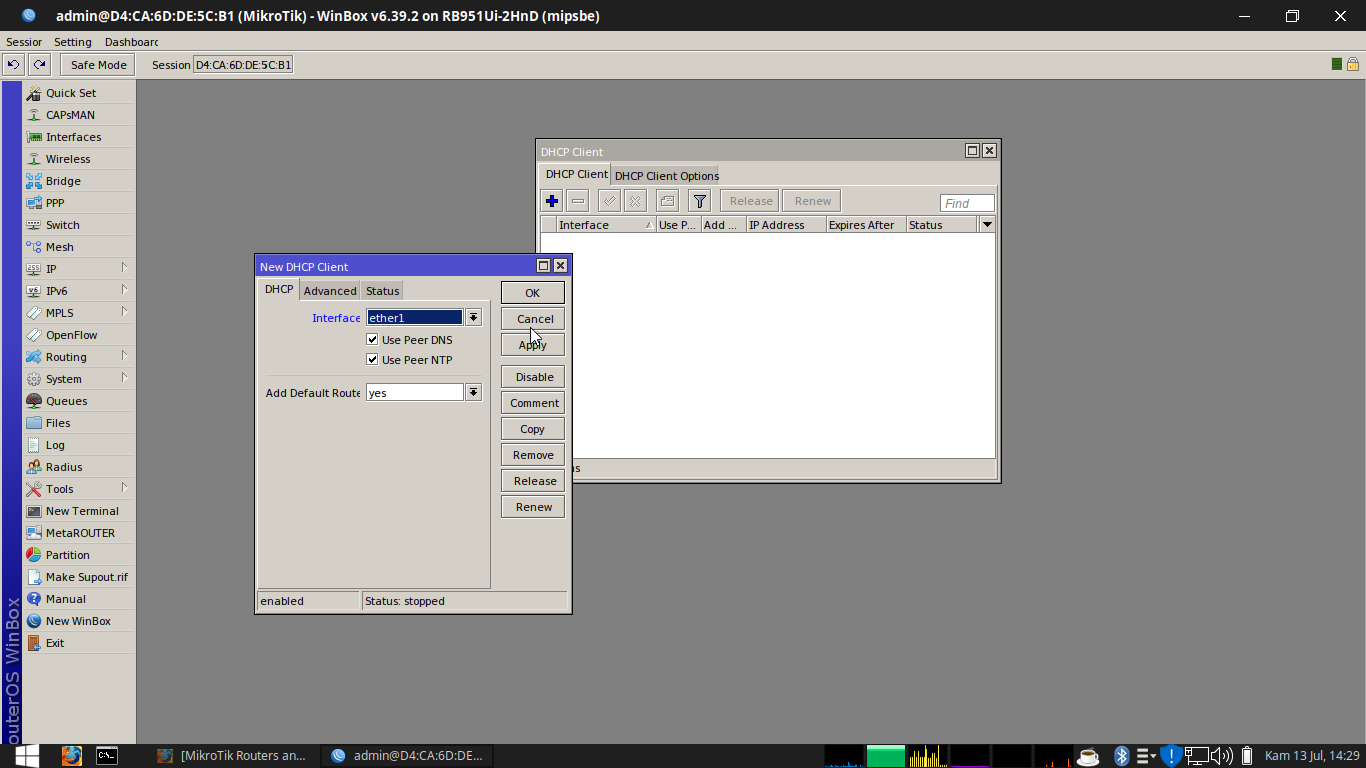Open the PPP sidebar item
Image resolution: width=1366 pixels, height=768 pixels.
point(79,203)
